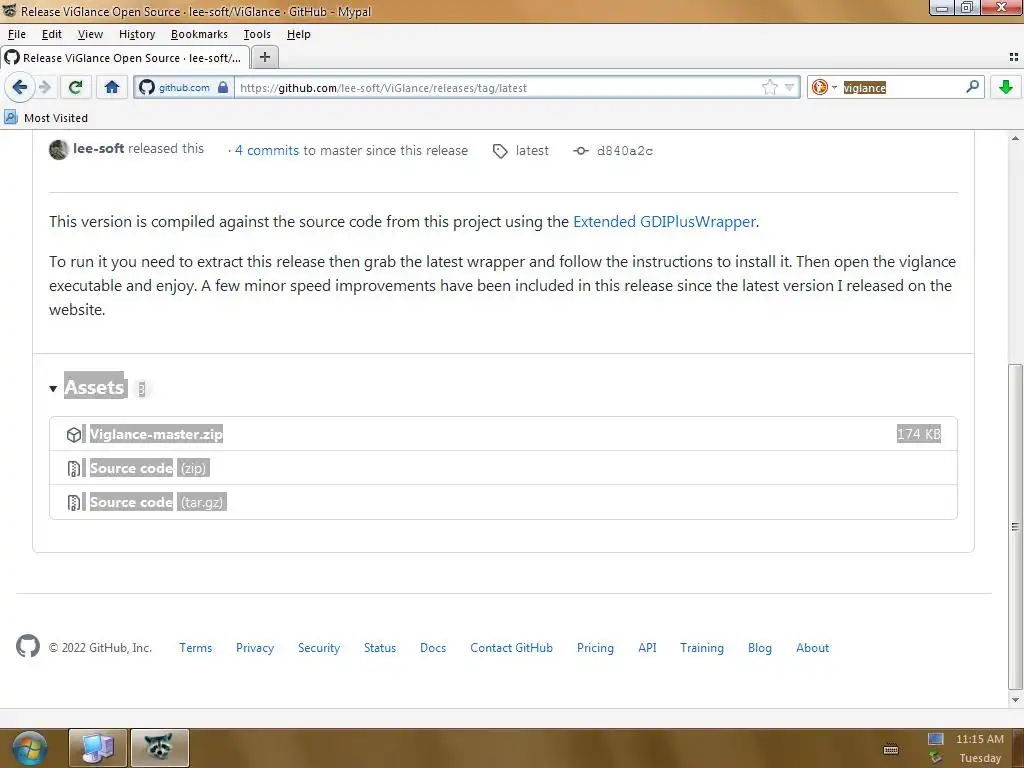Click the Assets heading
1024x768 pixels.
94,387
